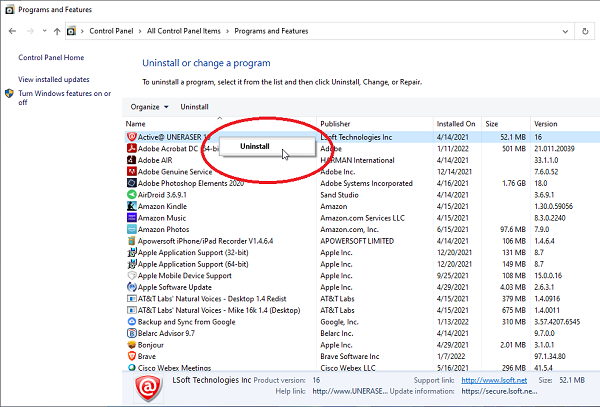Sort by the Version column header
Image resolution: width=600 pixels, height=407 pixels.
pyautogui.click(x=546, y=124)
